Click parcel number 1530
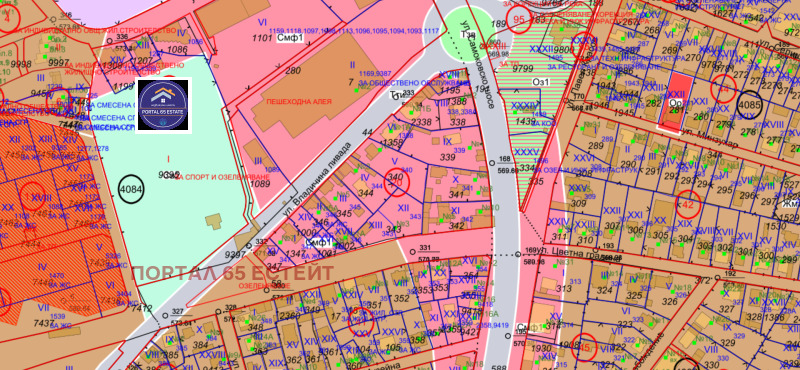Image resolution: width=800 pixels, height=370 pixels. click(776, 226)
